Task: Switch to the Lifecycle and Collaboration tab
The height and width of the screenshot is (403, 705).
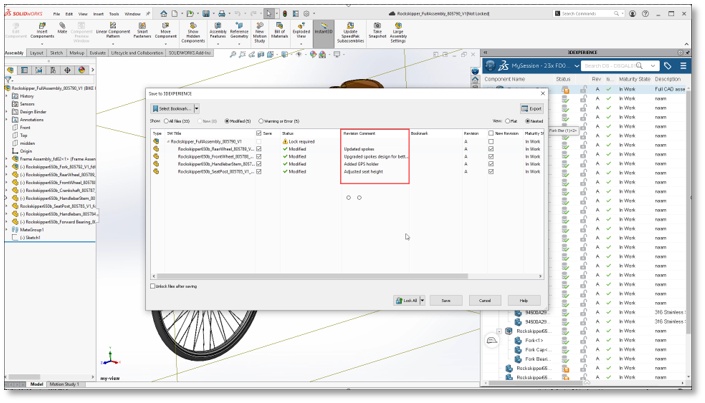Action: tap(137, 53)
